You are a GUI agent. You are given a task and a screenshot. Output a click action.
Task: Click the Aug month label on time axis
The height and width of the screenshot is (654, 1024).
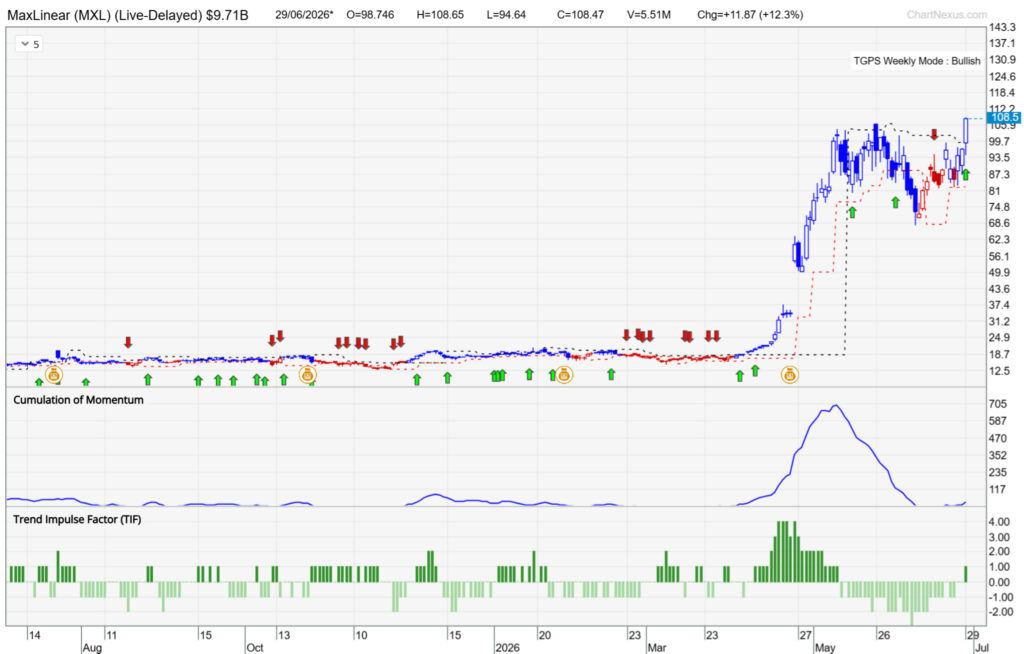(92, 647)
